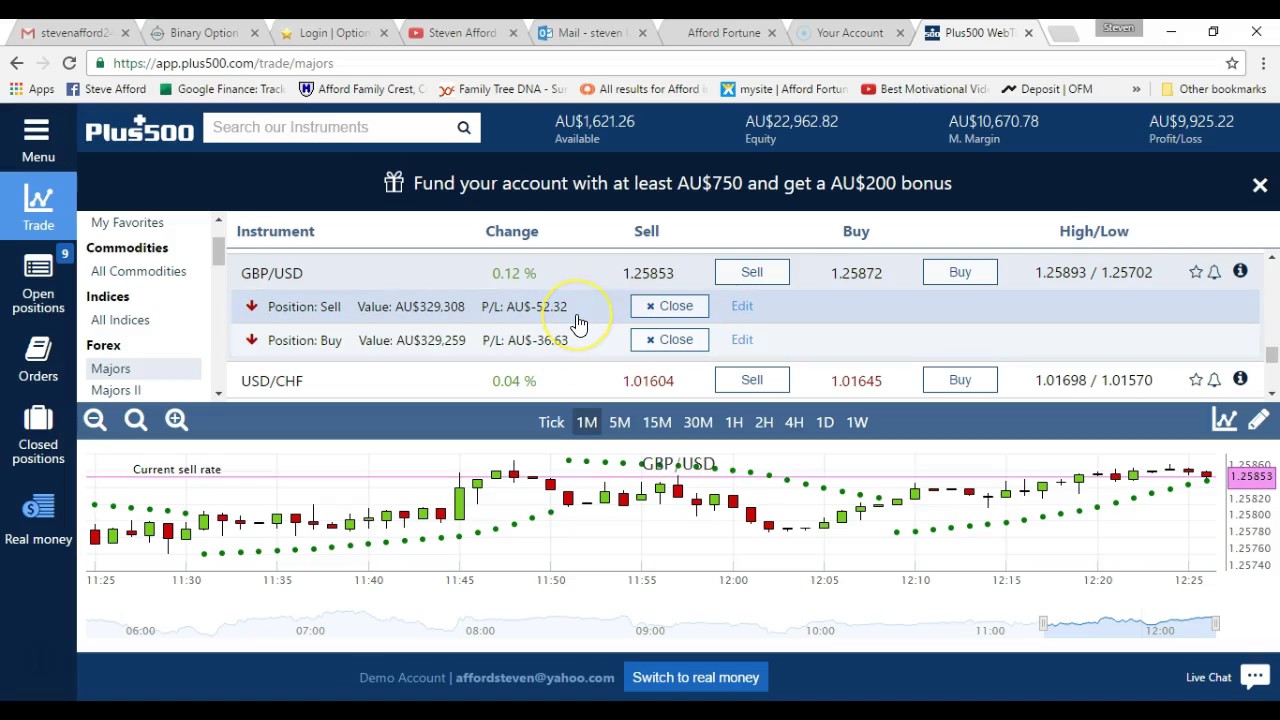
Task: Open Live Chat bubble
Action: pyautogui.click(x=1254, y=677)
